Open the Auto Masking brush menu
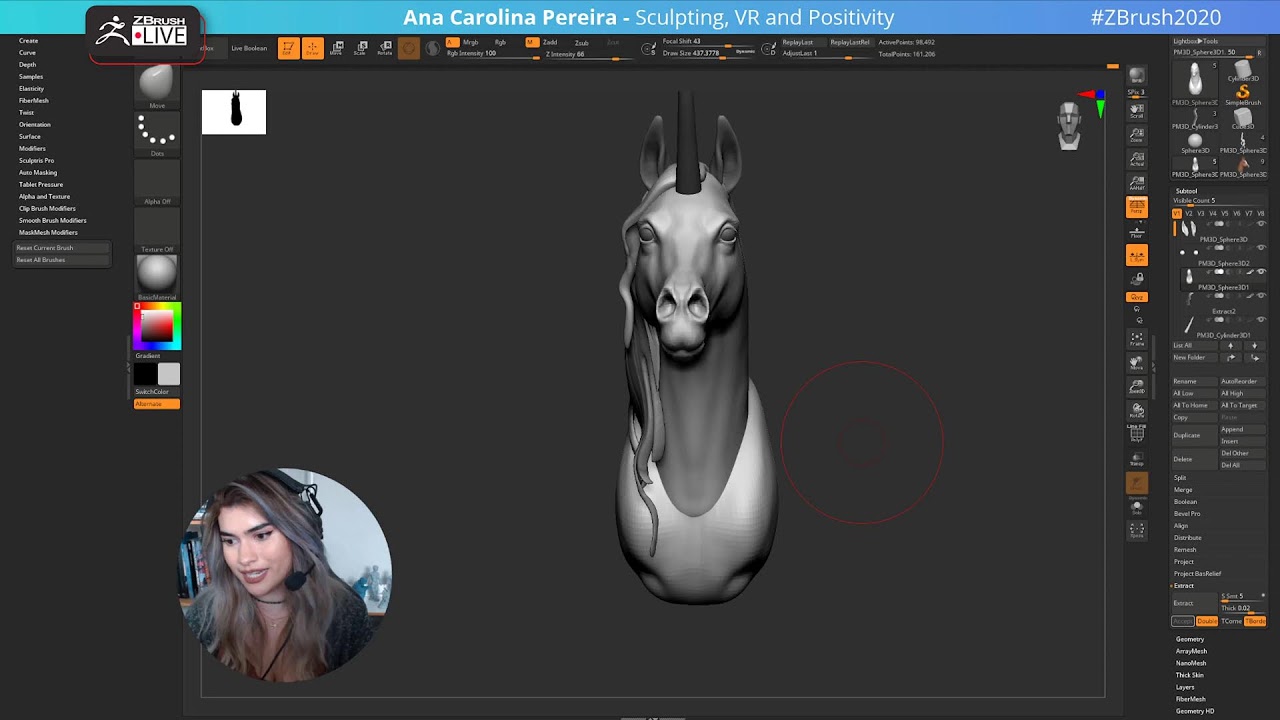Screen dimensions: 1280x720 [38, 172]
